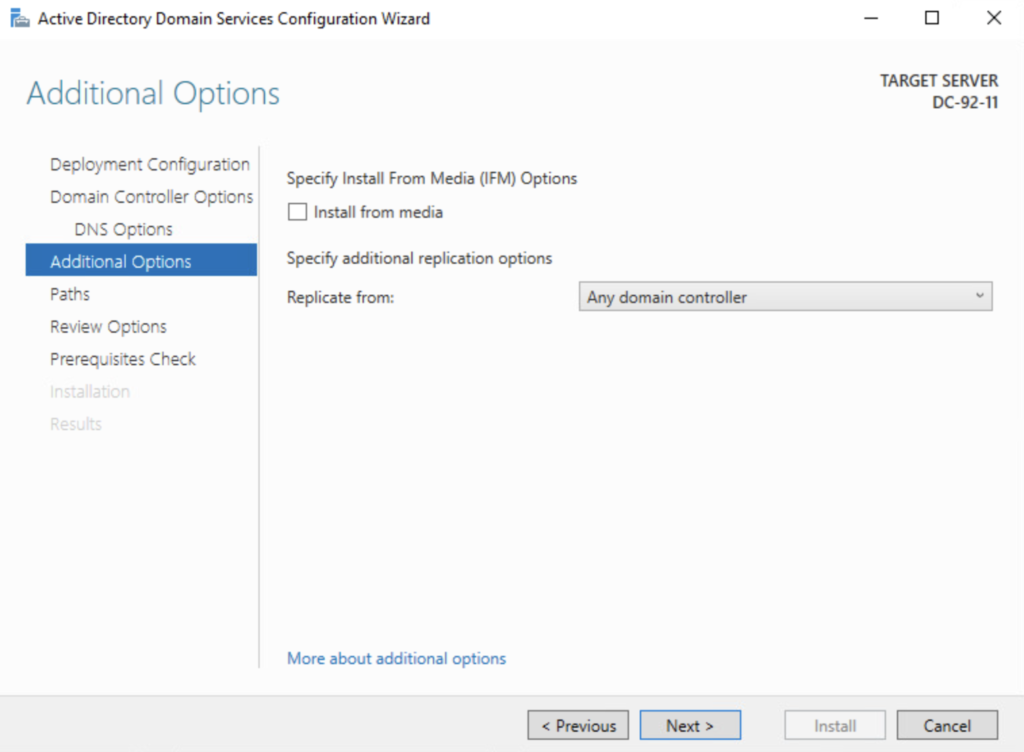Click the disabled Install button

pyautogui.click(x=835, y=726)
